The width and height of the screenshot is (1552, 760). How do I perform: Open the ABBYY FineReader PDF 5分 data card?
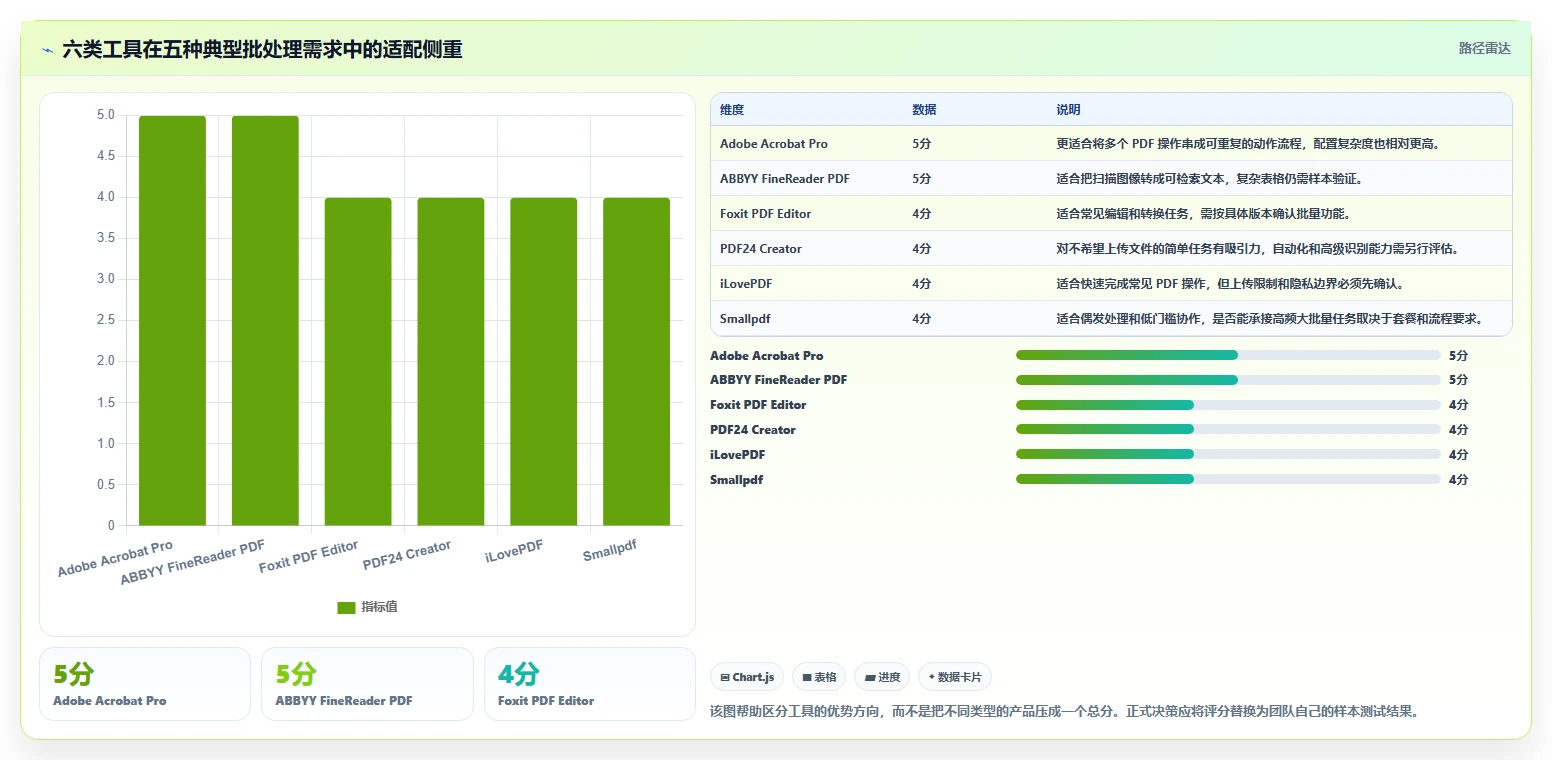point(367,684)
